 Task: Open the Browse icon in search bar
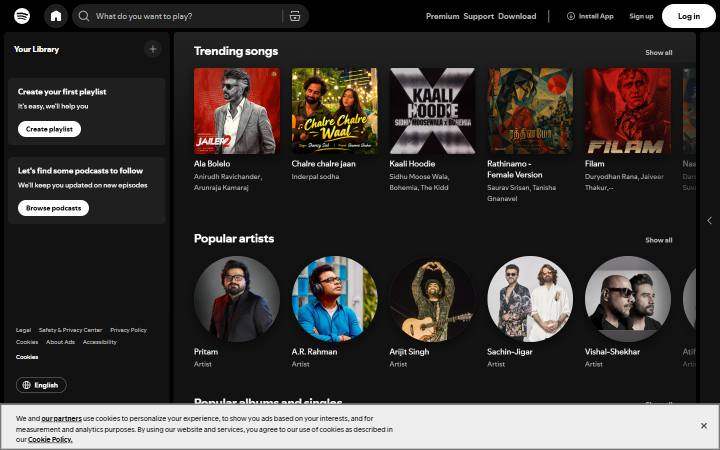(x=295, y=16)
